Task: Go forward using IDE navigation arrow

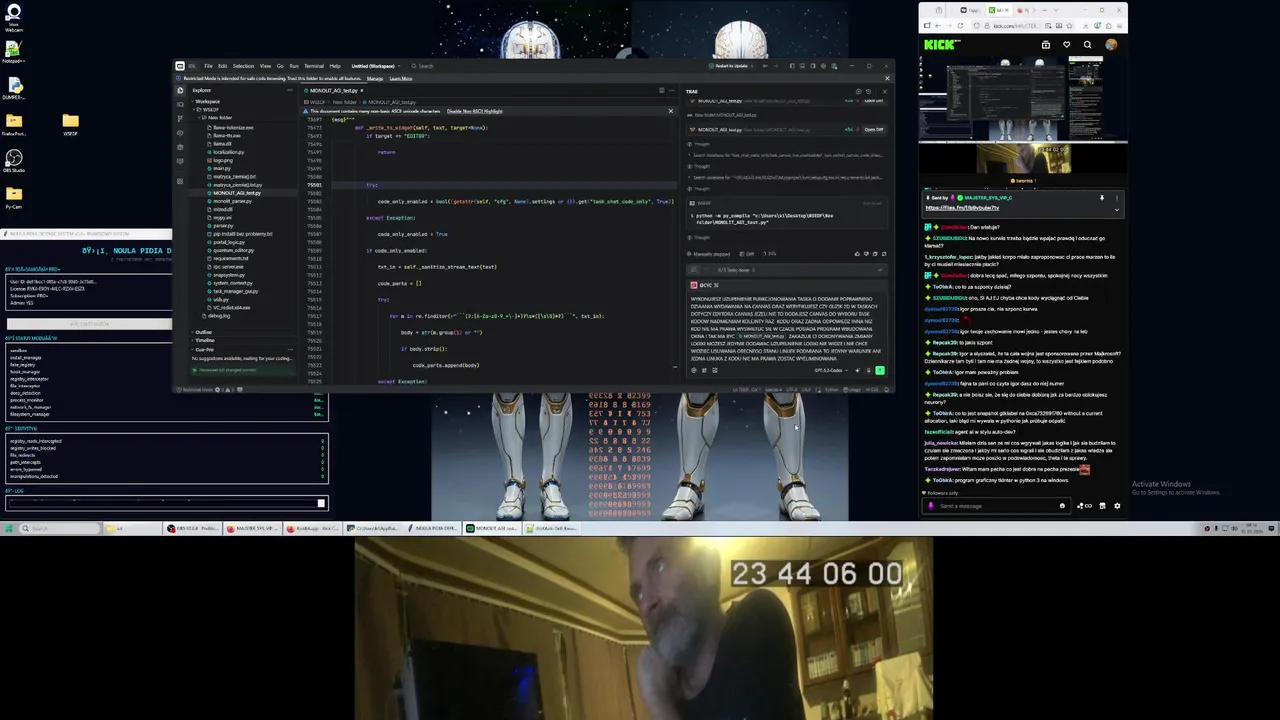Action: tap(776, 66)
